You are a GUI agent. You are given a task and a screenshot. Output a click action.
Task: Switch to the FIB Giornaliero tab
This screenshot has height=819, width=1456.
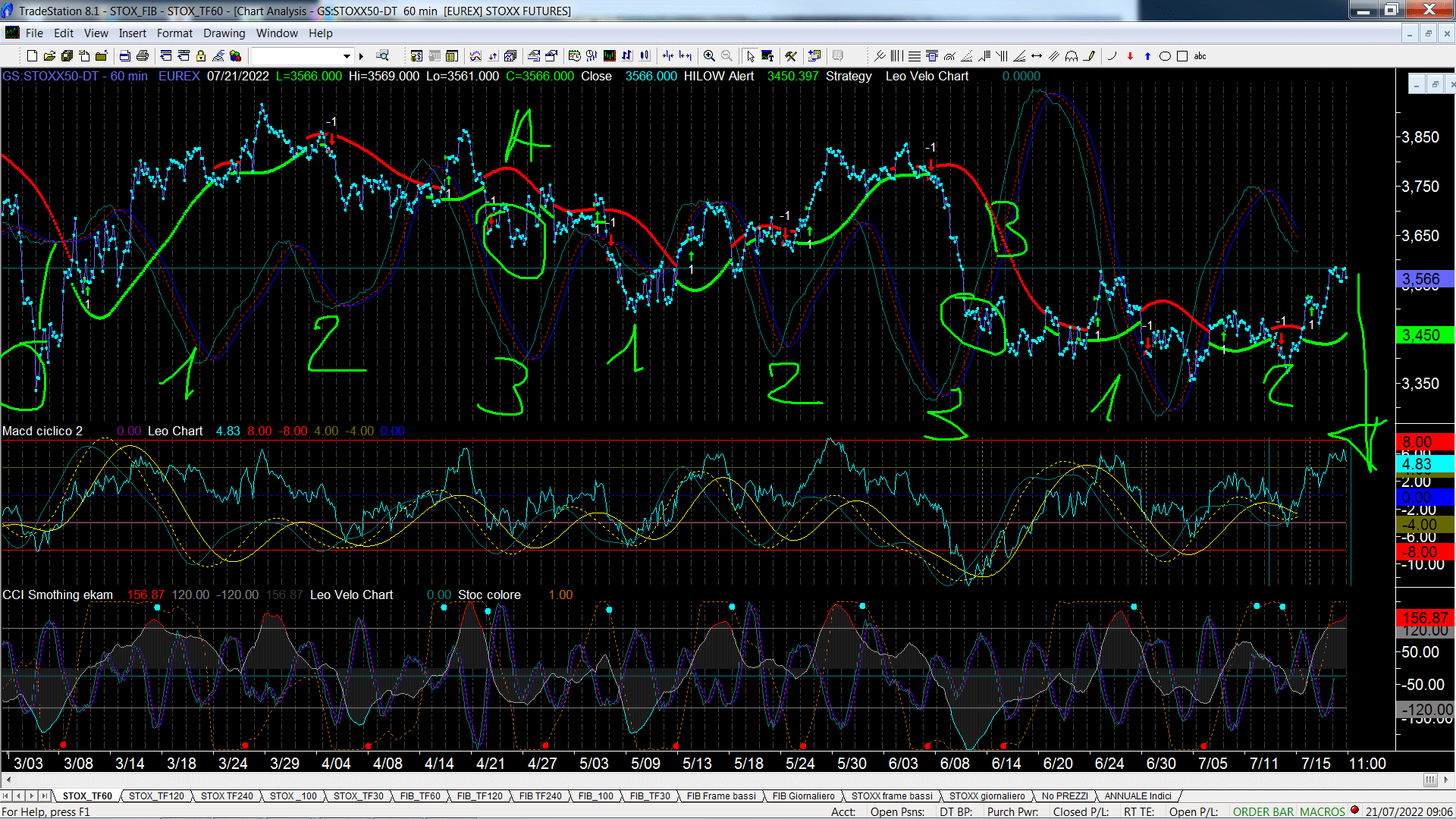(x=804, y=795)
